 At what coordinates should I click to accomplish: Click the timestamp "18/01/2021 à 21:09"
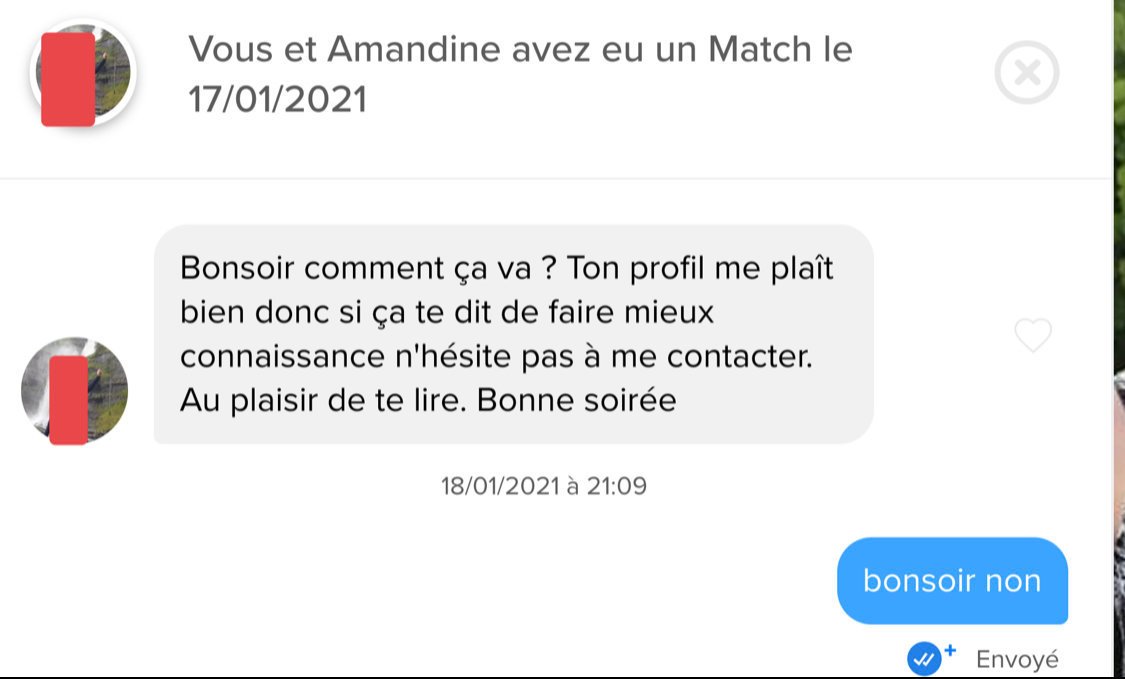tap(544, 487)
